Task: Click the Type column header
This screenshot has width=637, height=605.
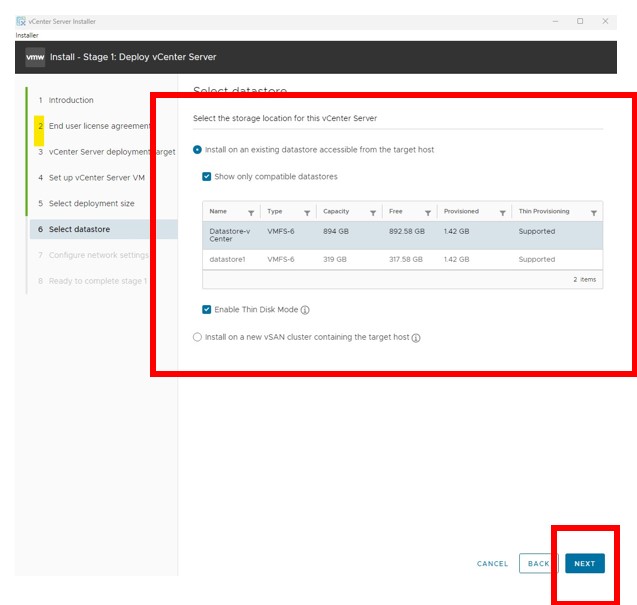Action: click(x=275, y=211)
